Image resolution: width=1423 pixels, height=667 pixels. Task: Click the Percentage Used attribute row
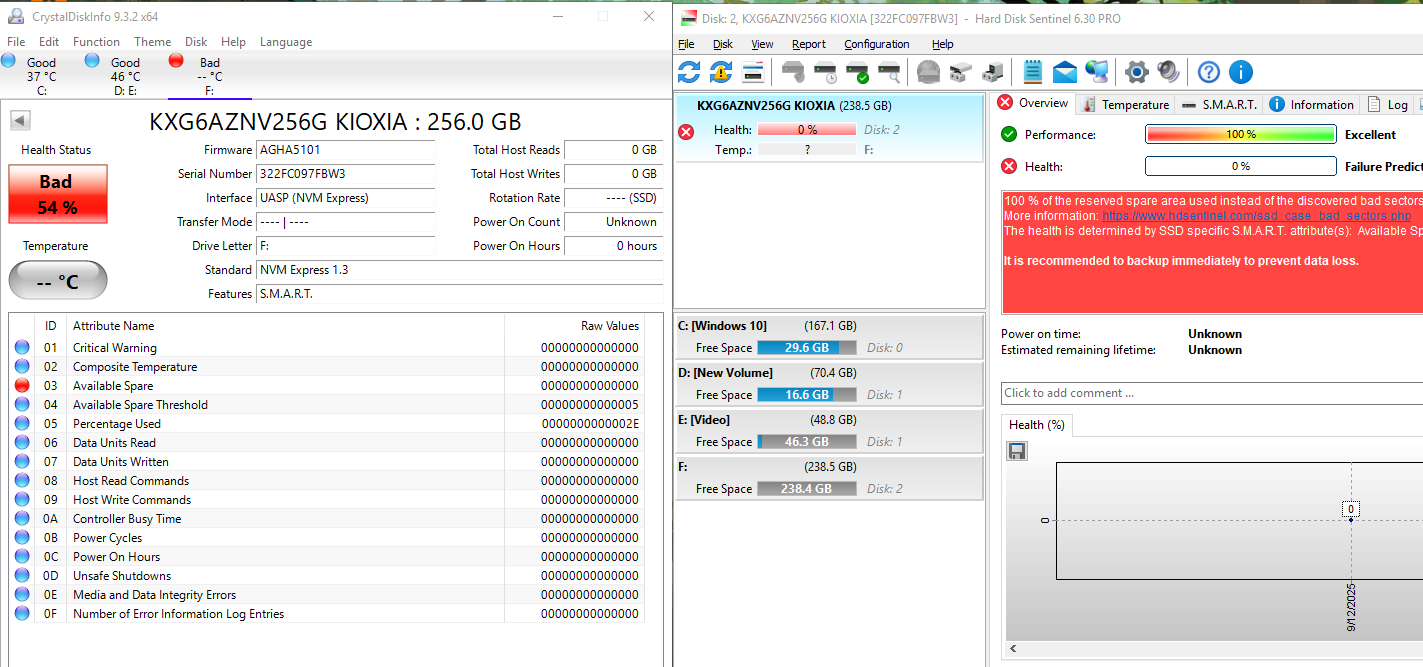tap(326, 424)
